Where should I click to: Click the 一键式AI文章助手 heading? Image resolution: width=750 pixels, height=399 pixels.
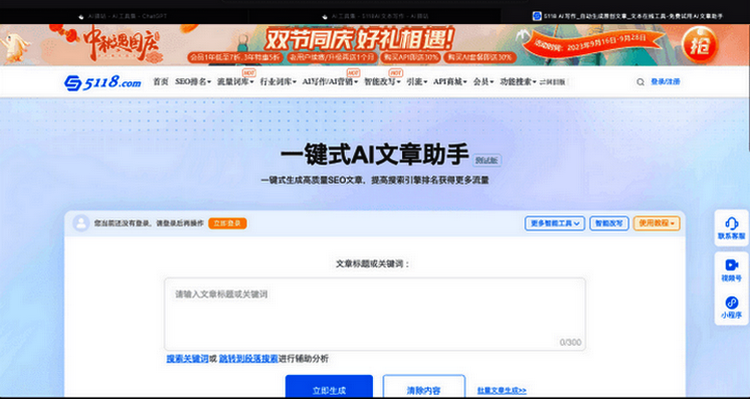click(375, 155)
